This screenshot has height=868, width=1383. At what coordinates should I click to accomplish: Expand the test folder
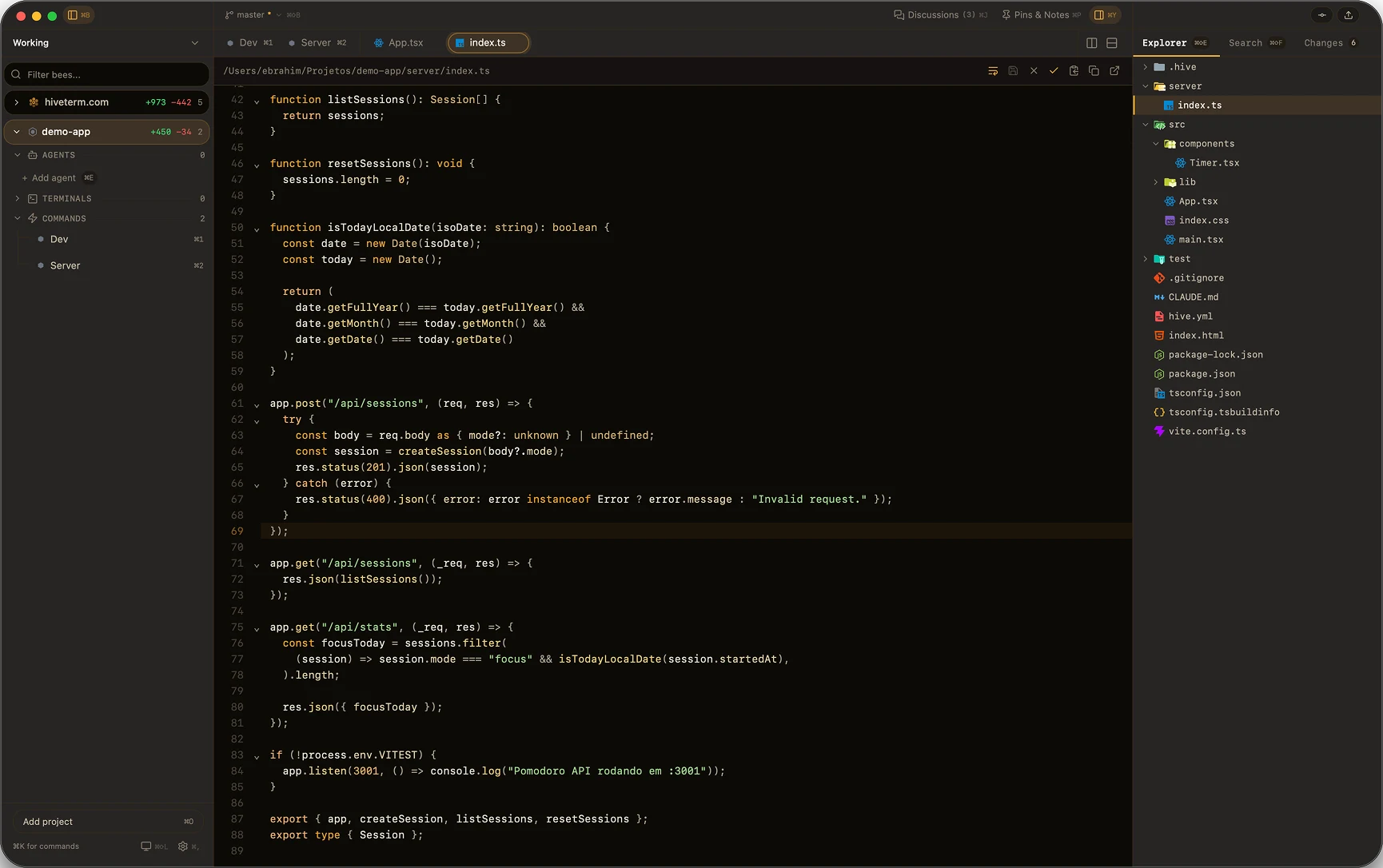1146,259
